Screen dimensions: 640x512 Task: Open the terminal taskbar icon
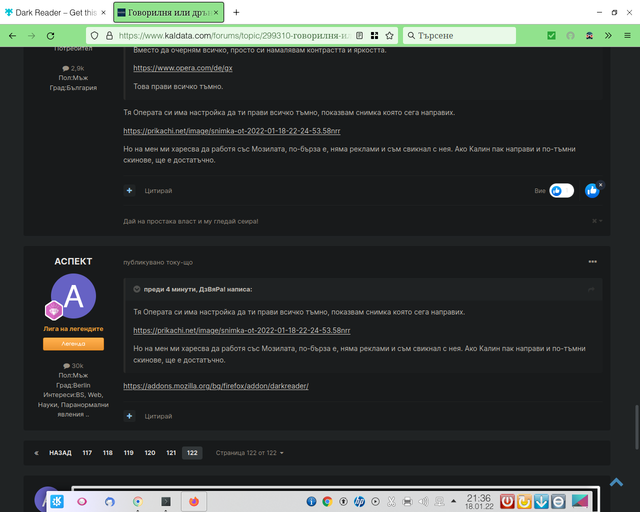pos(165,501)
